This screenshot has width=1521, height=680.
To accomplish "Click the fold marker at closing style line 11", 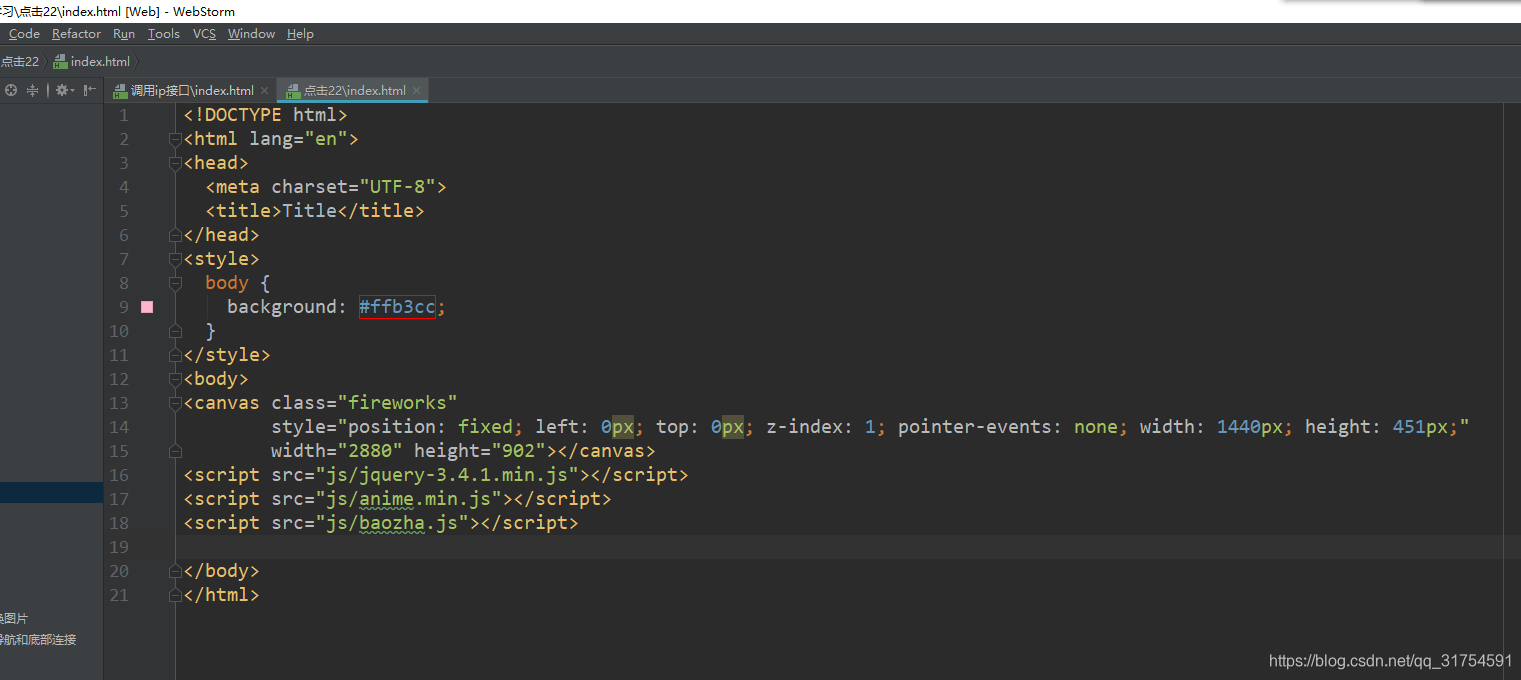I will tap(175, 355).
